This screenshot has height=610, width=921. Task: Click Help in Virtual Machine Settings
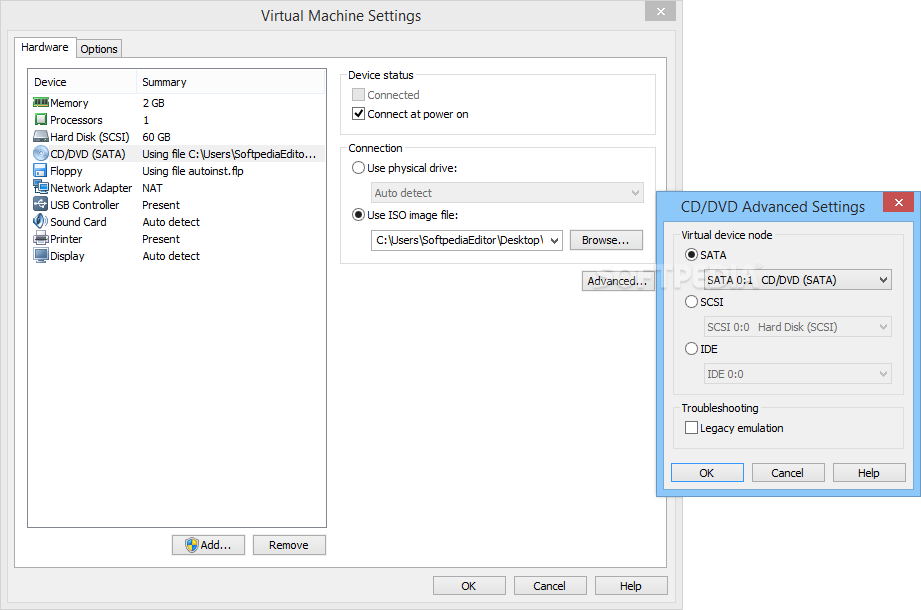point(631,586)
